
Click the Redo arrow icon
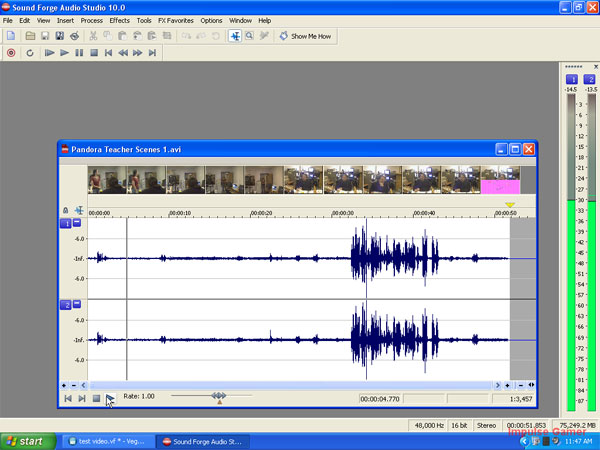click(201, 36)
